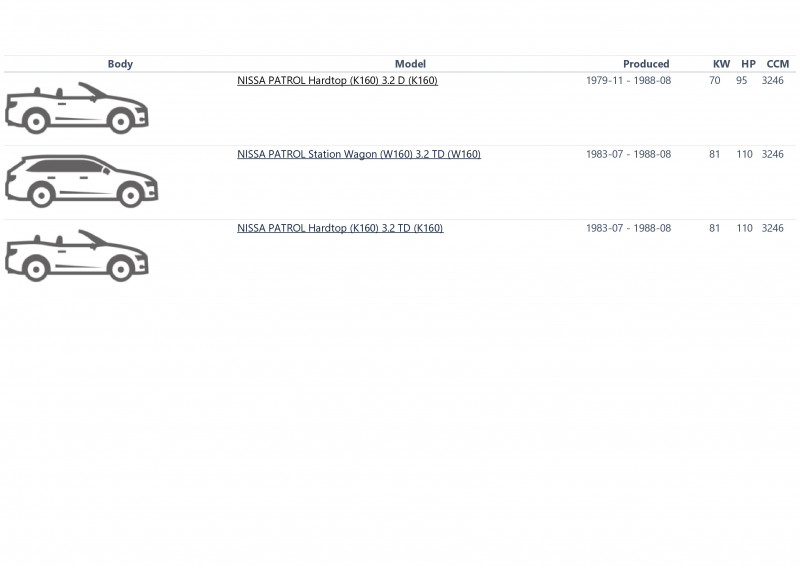This screenshot has width=800, height=566.
Task: Select the Station Wagon row's 1983-07 - 1988-08 date
Action: tap(629, 154)
